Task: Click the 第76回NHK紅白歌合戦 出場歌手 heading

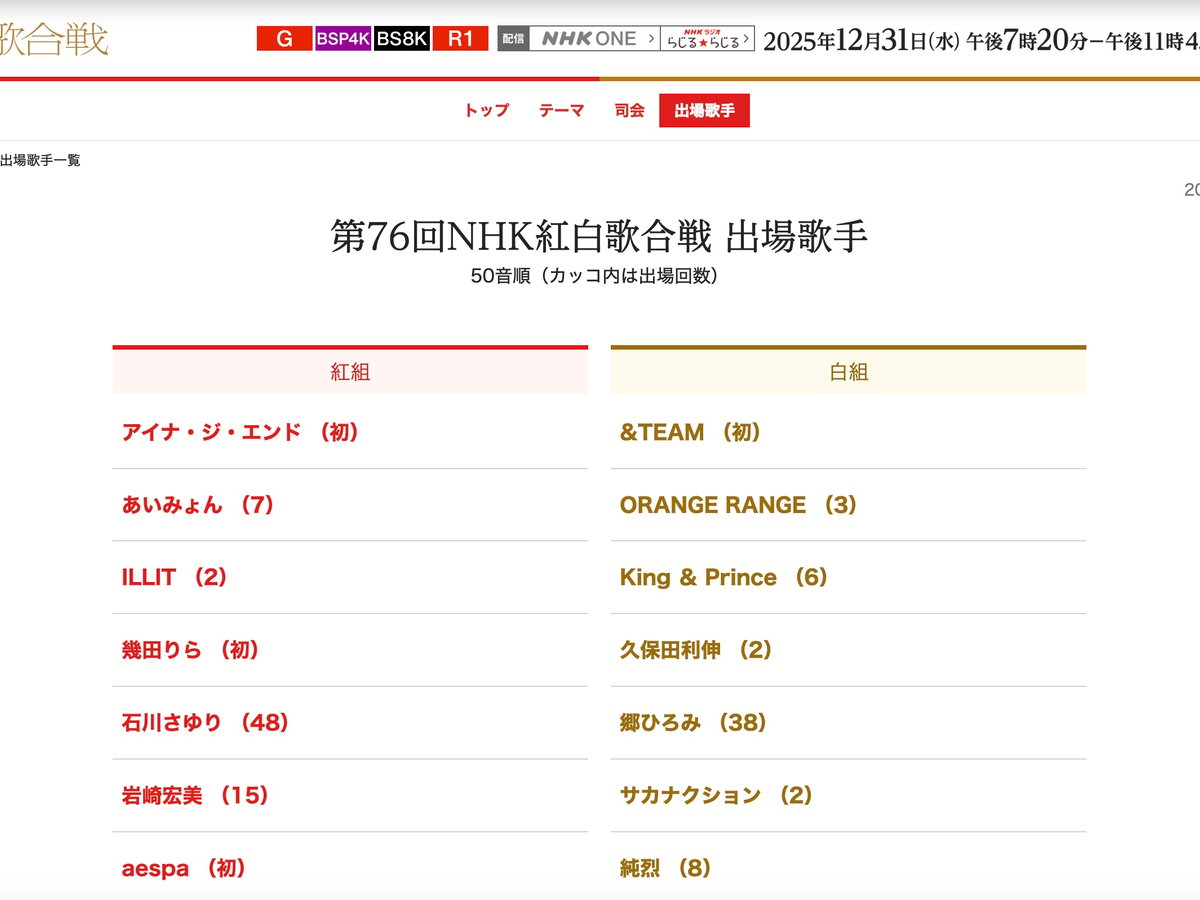Action: (599, 237)
